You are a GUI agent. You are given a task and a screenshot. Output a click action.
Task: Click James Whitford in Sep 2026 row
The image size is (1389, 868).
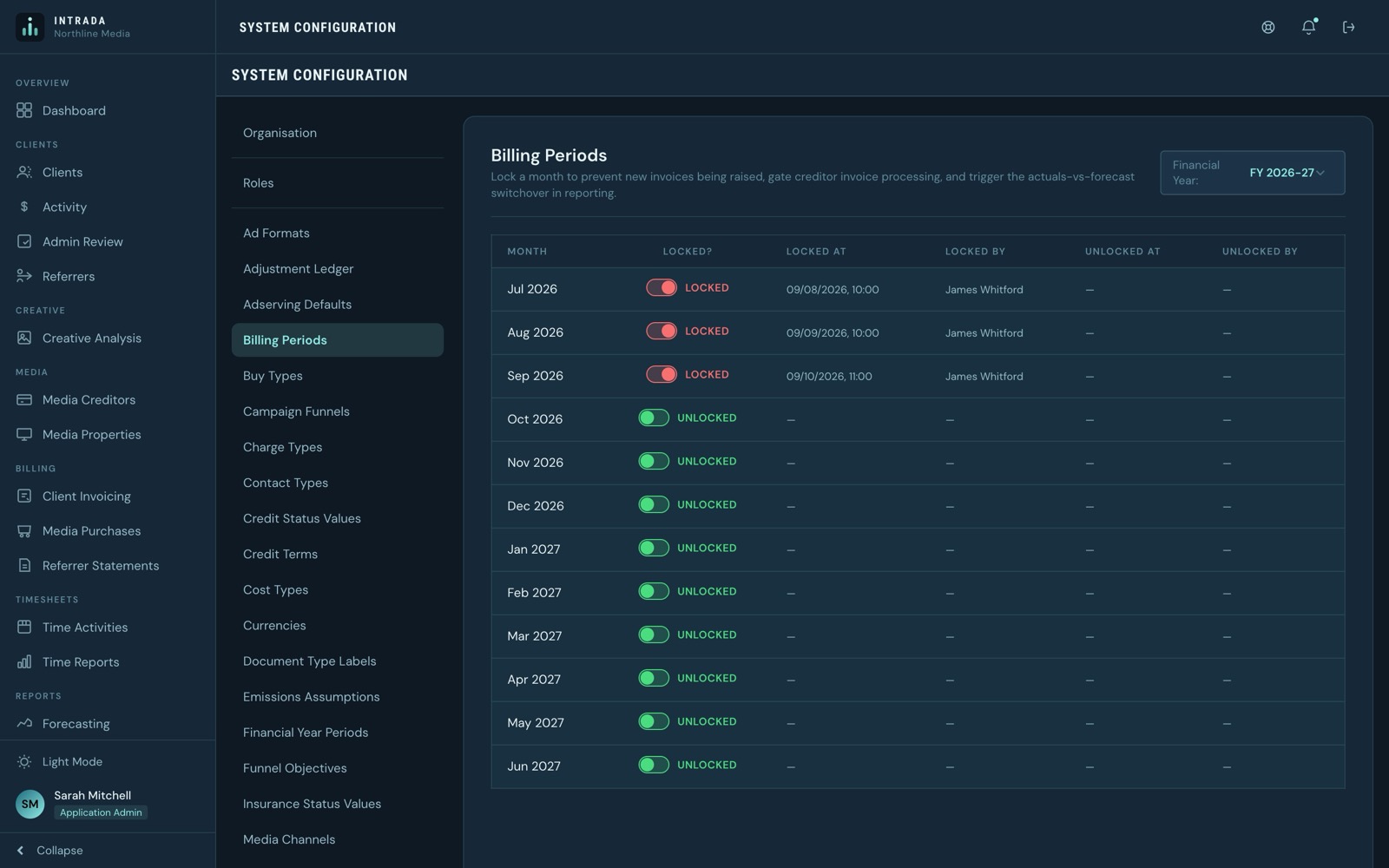(x=984, y=376)
